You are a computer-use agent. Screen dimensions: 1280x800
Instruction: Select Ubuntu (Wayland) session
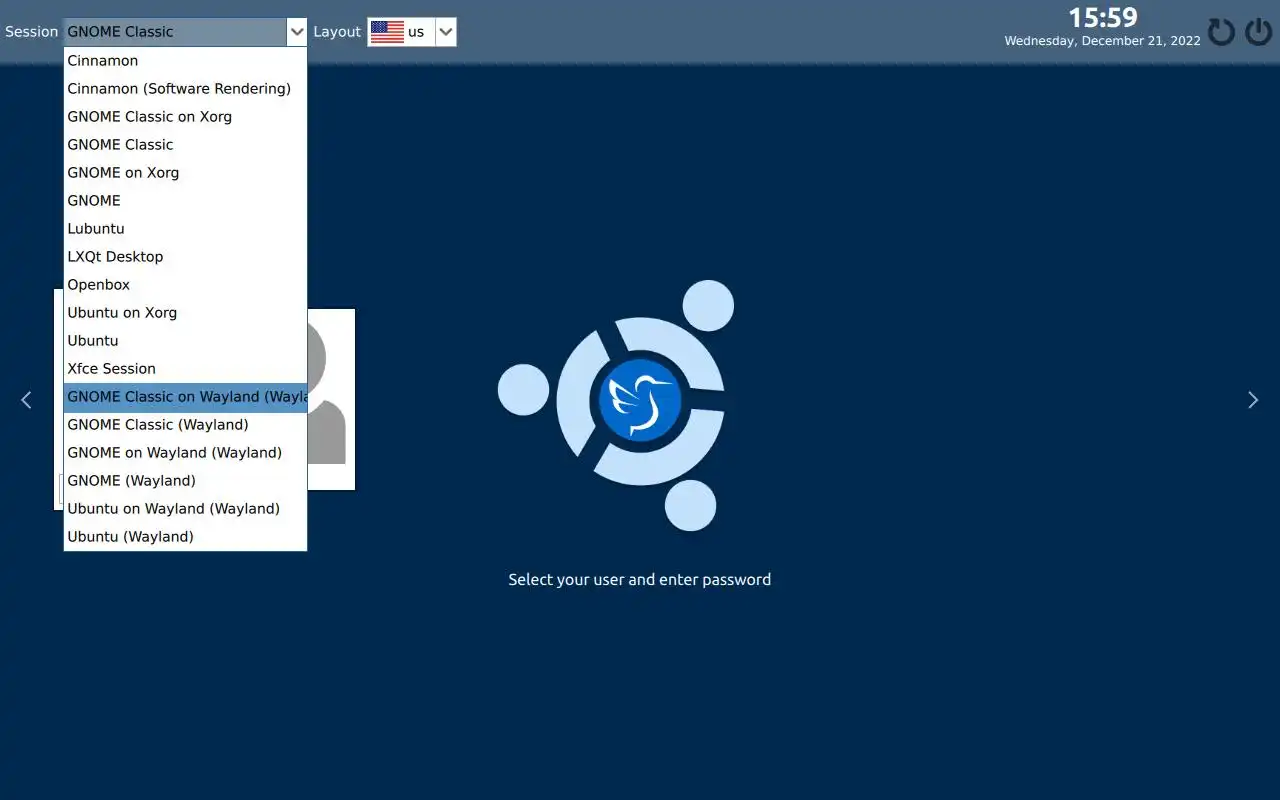coord(185,537)
